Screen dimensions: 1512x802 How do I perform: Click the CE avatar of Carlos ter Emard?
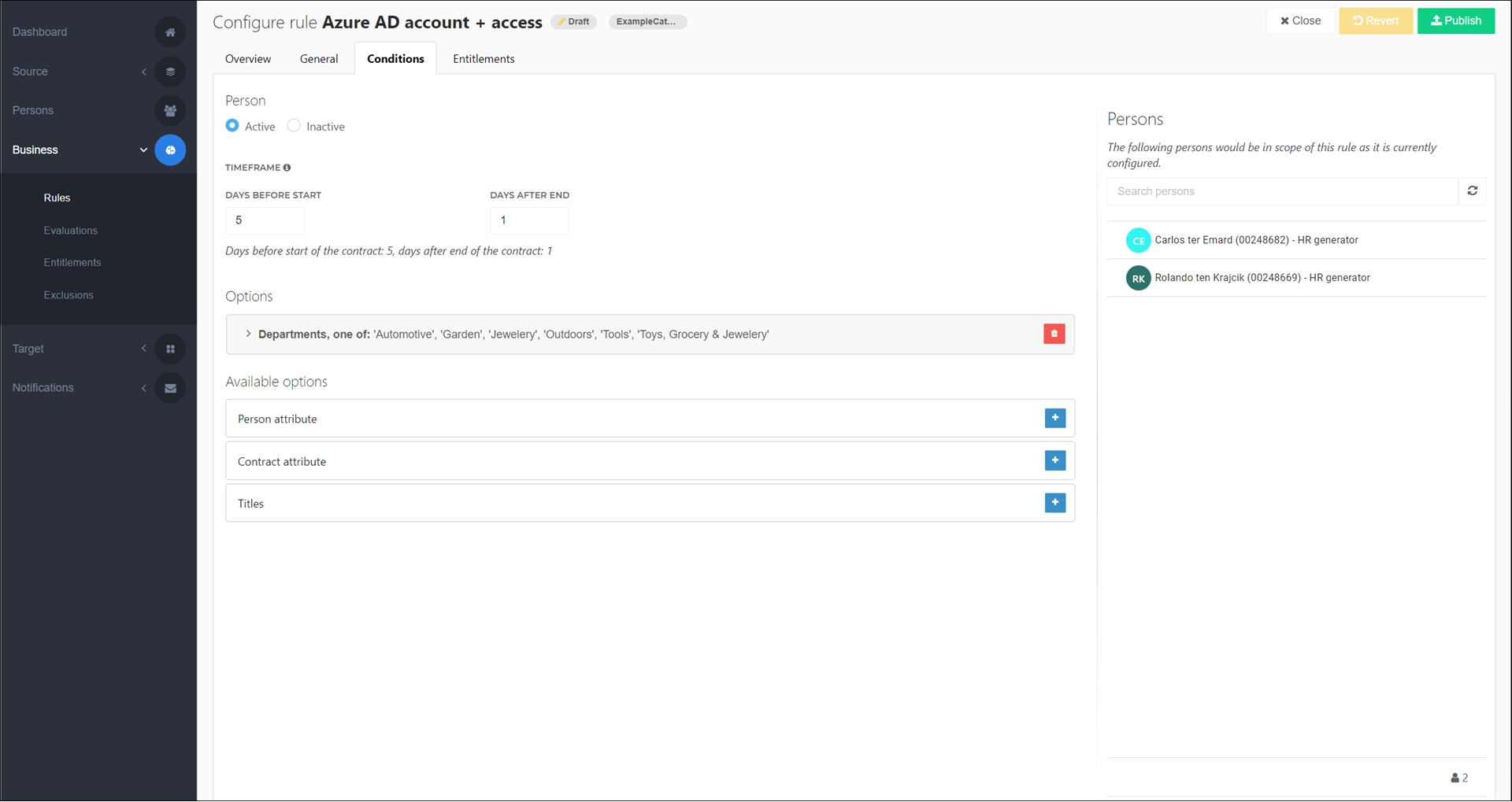click(1139, 241)
